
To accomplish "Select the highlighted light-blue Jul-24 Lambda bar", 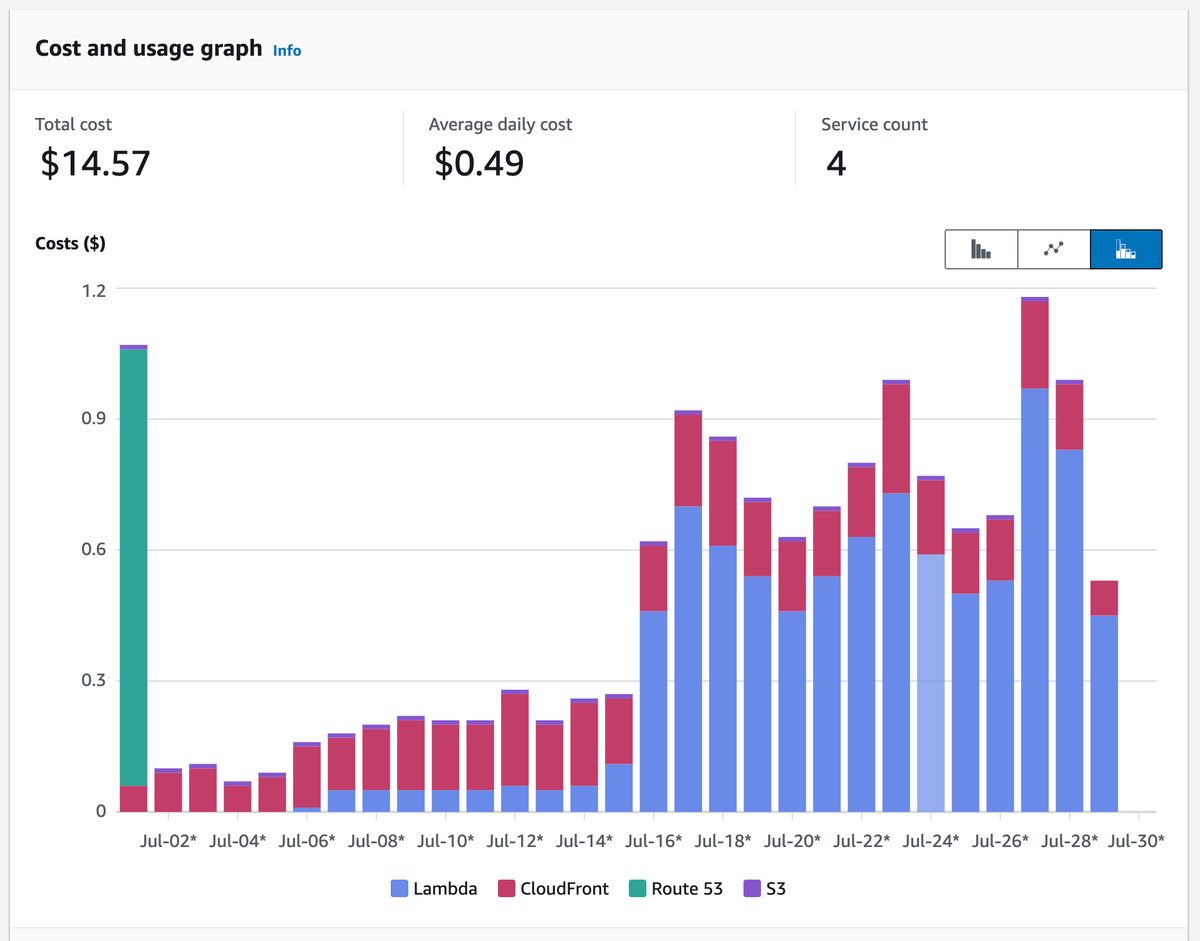I will coord(931,682).
